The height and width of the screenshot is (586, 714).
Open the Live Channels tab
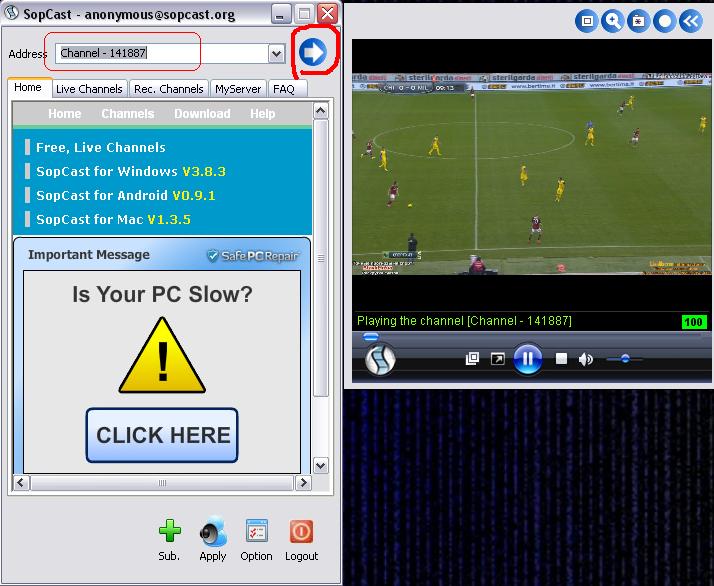[x=89, y=89]
